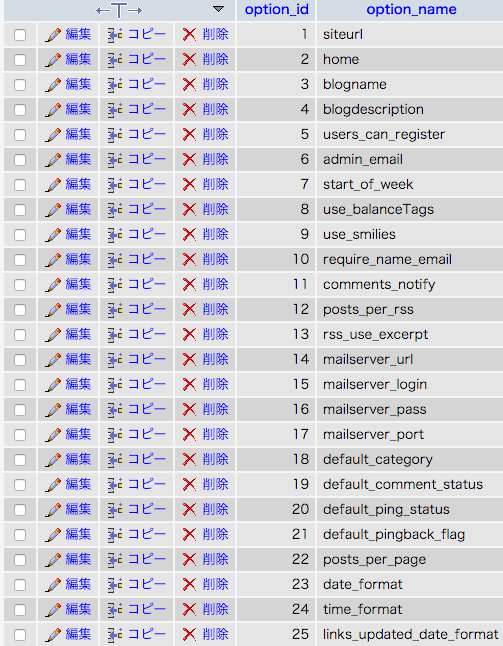Tick the checkbox for users_can_register row

coord(20,135)
